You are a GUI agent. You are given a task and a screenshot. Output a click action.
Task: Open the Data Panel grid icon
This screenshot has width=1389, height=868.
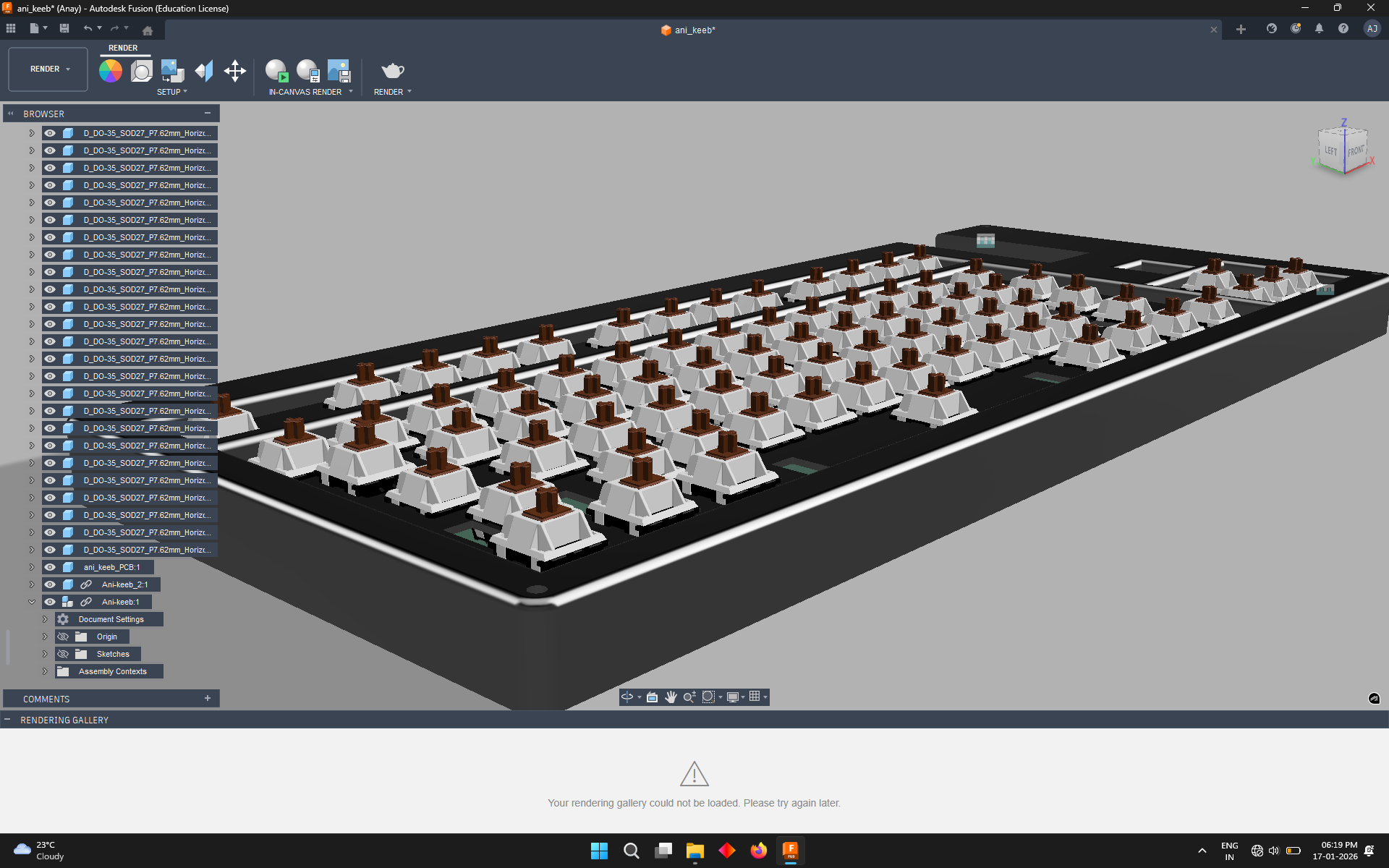coord(11,28)
